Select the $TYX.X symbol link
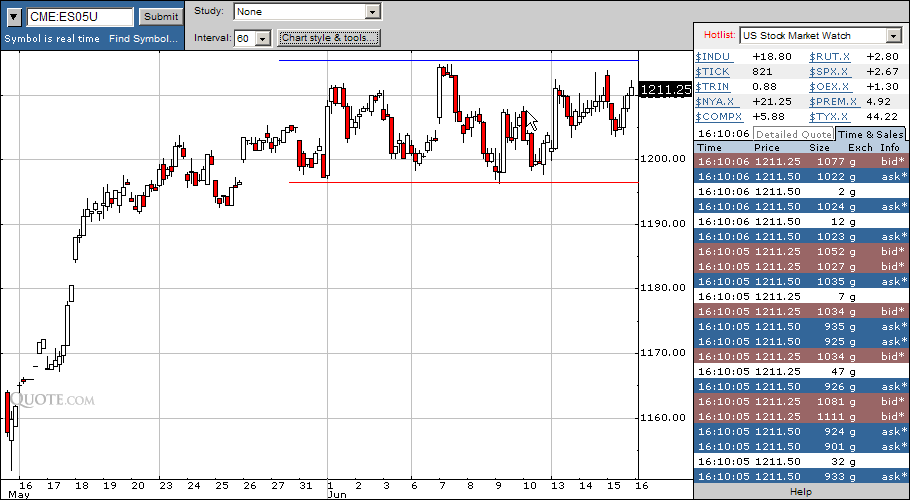 point(830,116)
